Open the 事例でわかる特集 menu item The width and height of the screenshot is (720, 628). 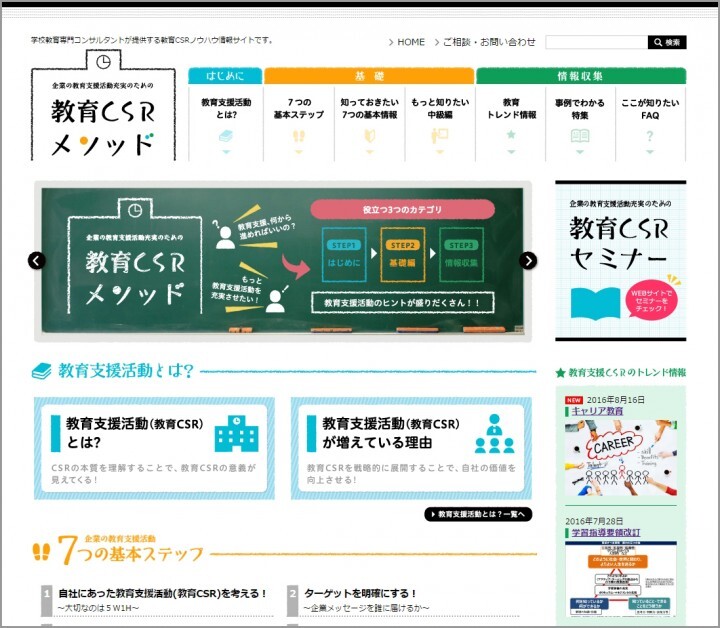tap(580, 124)
